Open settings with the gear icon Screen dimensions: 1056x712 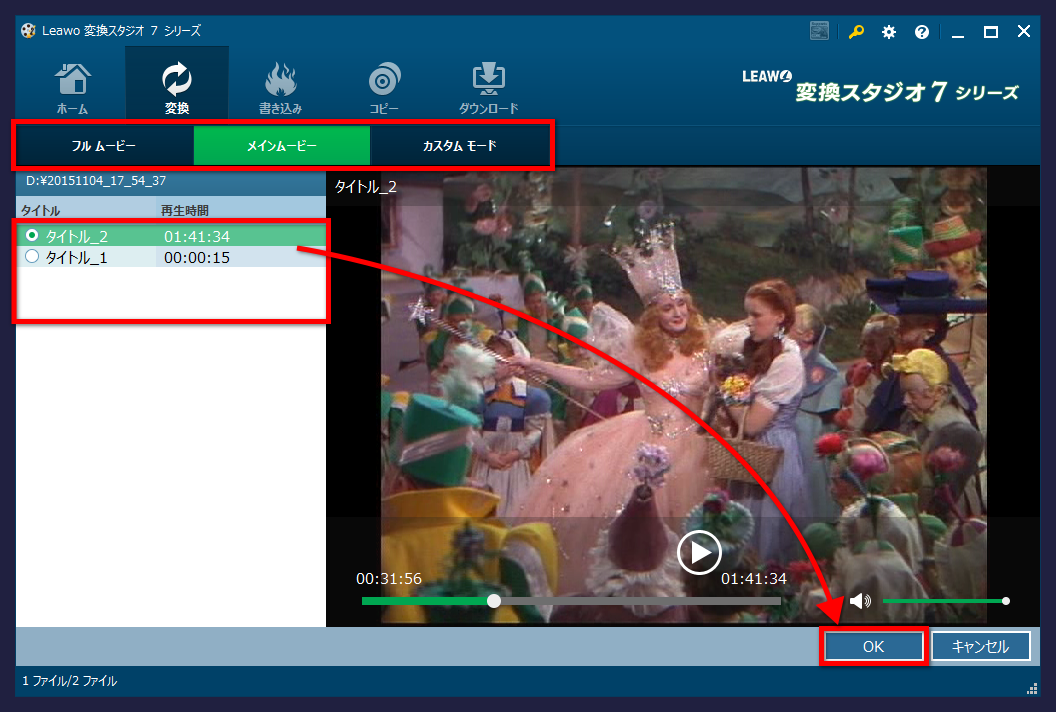pos(889,32)
